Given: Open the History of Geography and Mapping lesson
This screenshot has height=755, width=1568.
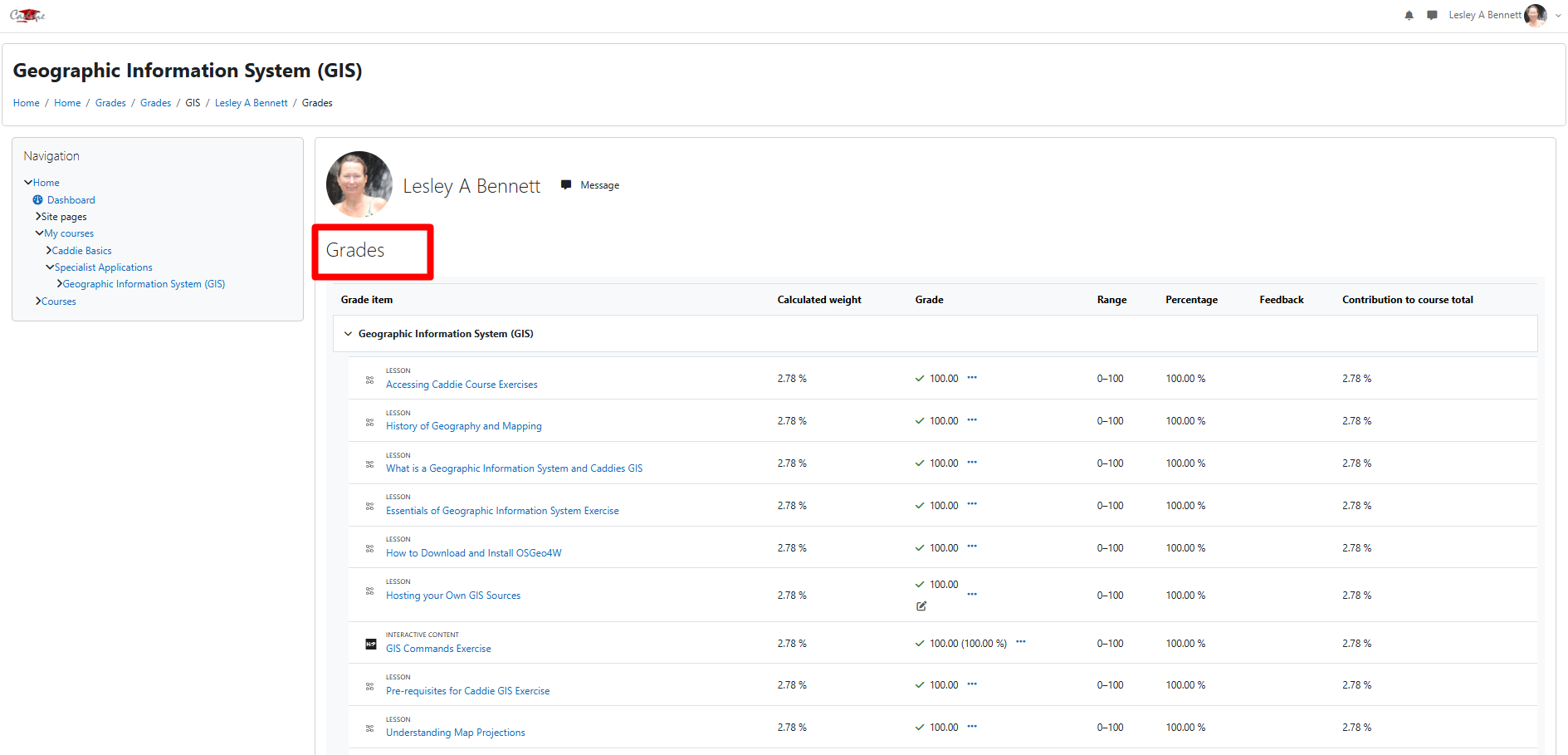Looking at the screenshot, I should (463, 426).
